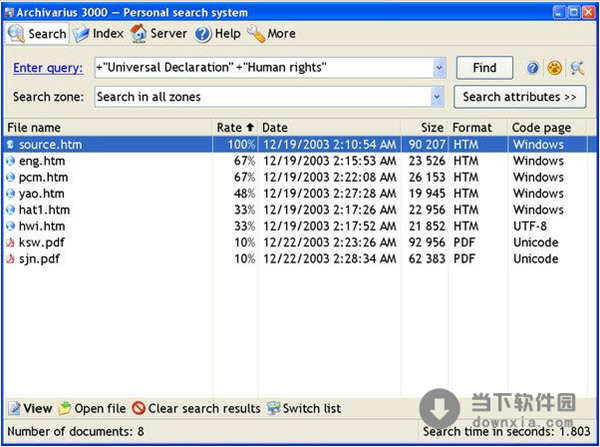Sort by Format column header
The height and width of the screenshot is (447, 600).
pos(478,127)
